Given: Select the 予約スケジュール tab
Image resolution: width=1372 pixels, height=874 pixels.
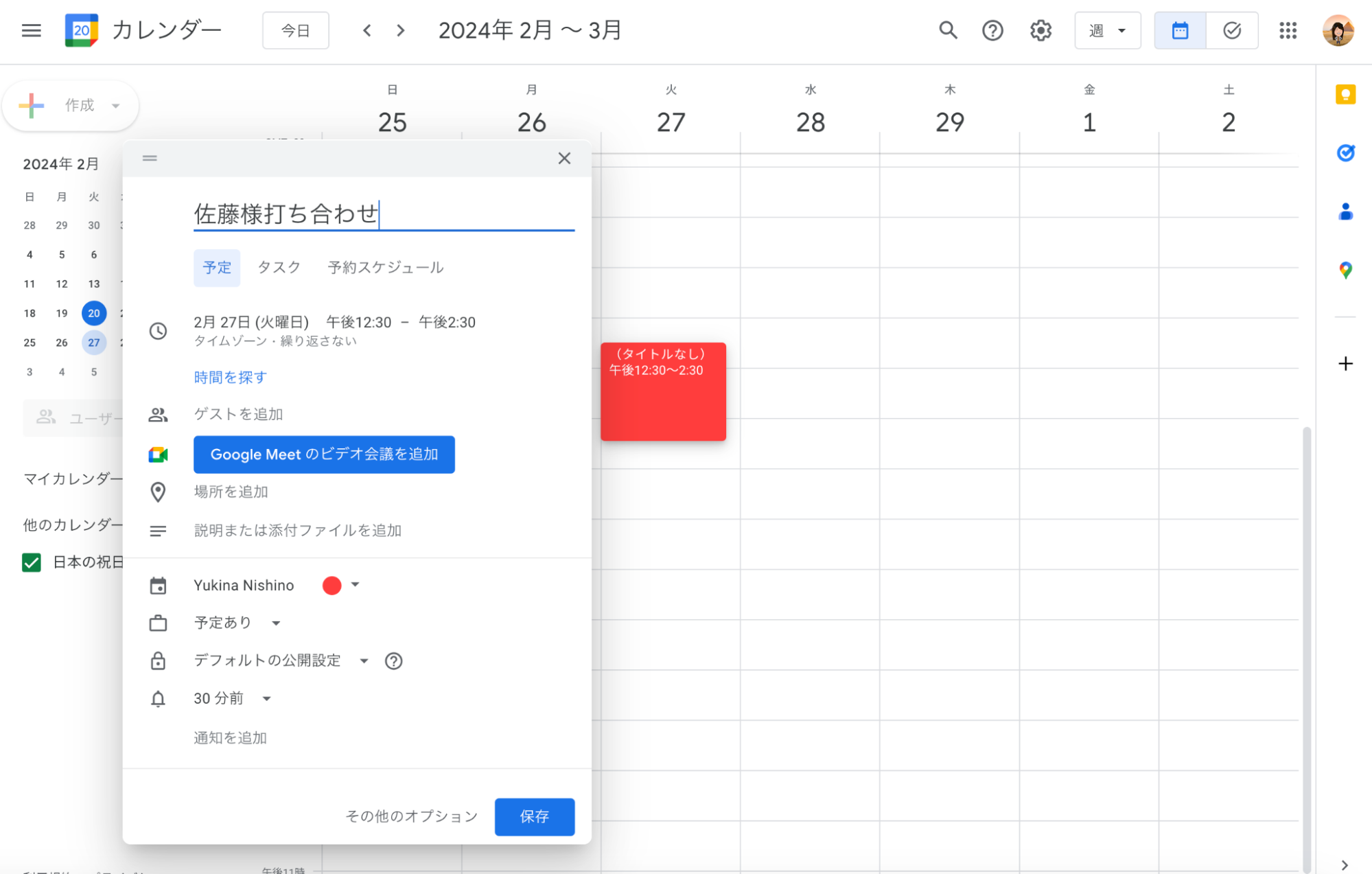Looking at the screenshot, I should tap(385, 268).
